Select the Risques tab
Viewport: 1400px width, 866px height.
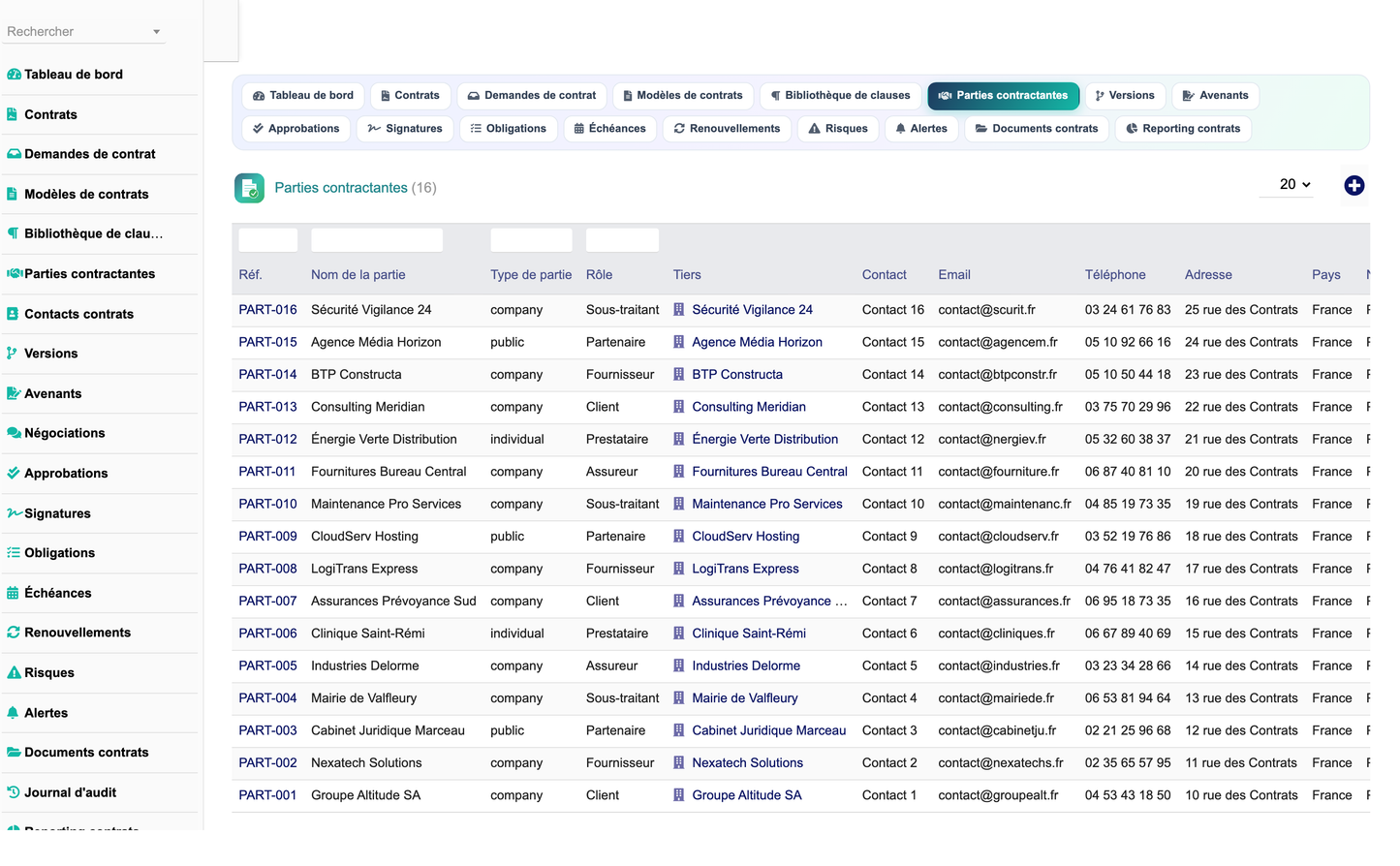point(838,129)
